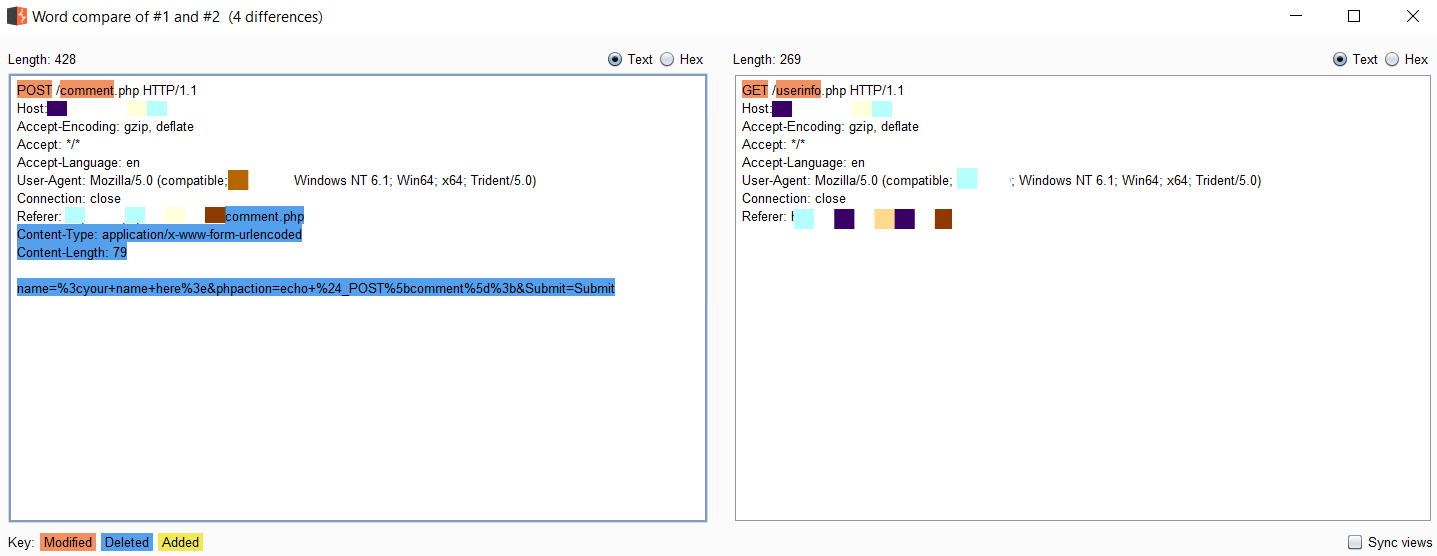Click the deleted Content-Length: 79 line
This screenshot has width=1437, height=556.
point(71,252)
